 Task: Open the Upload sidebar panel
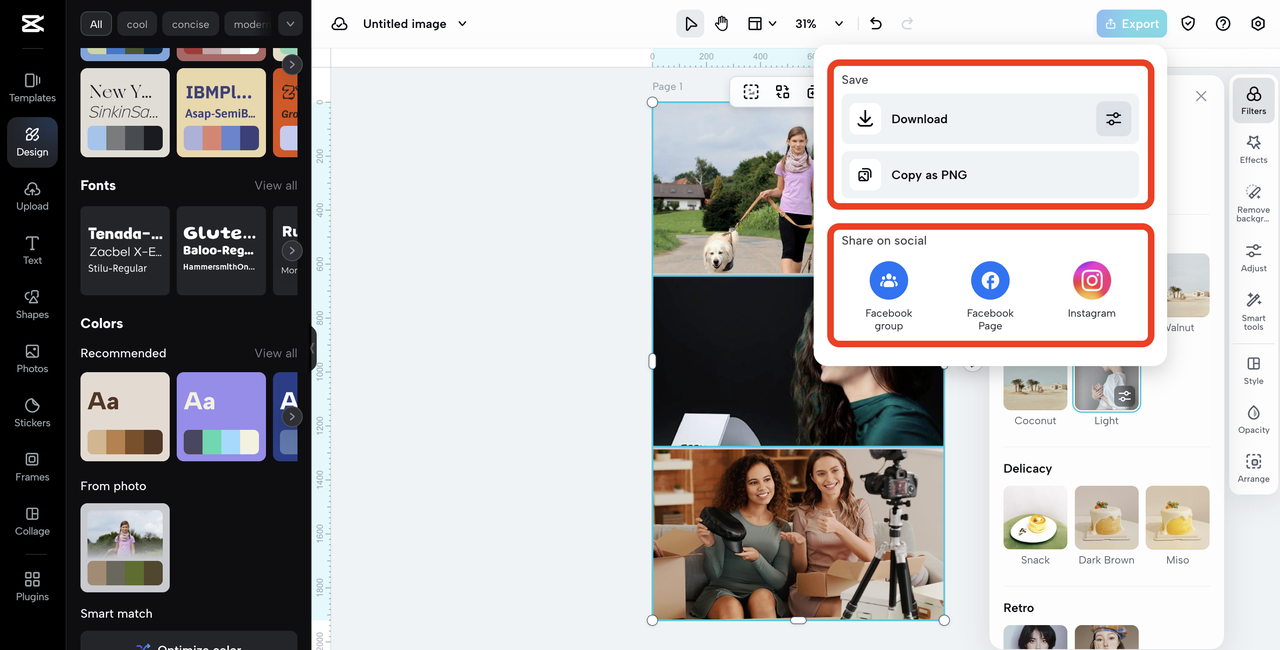point(32,196)
